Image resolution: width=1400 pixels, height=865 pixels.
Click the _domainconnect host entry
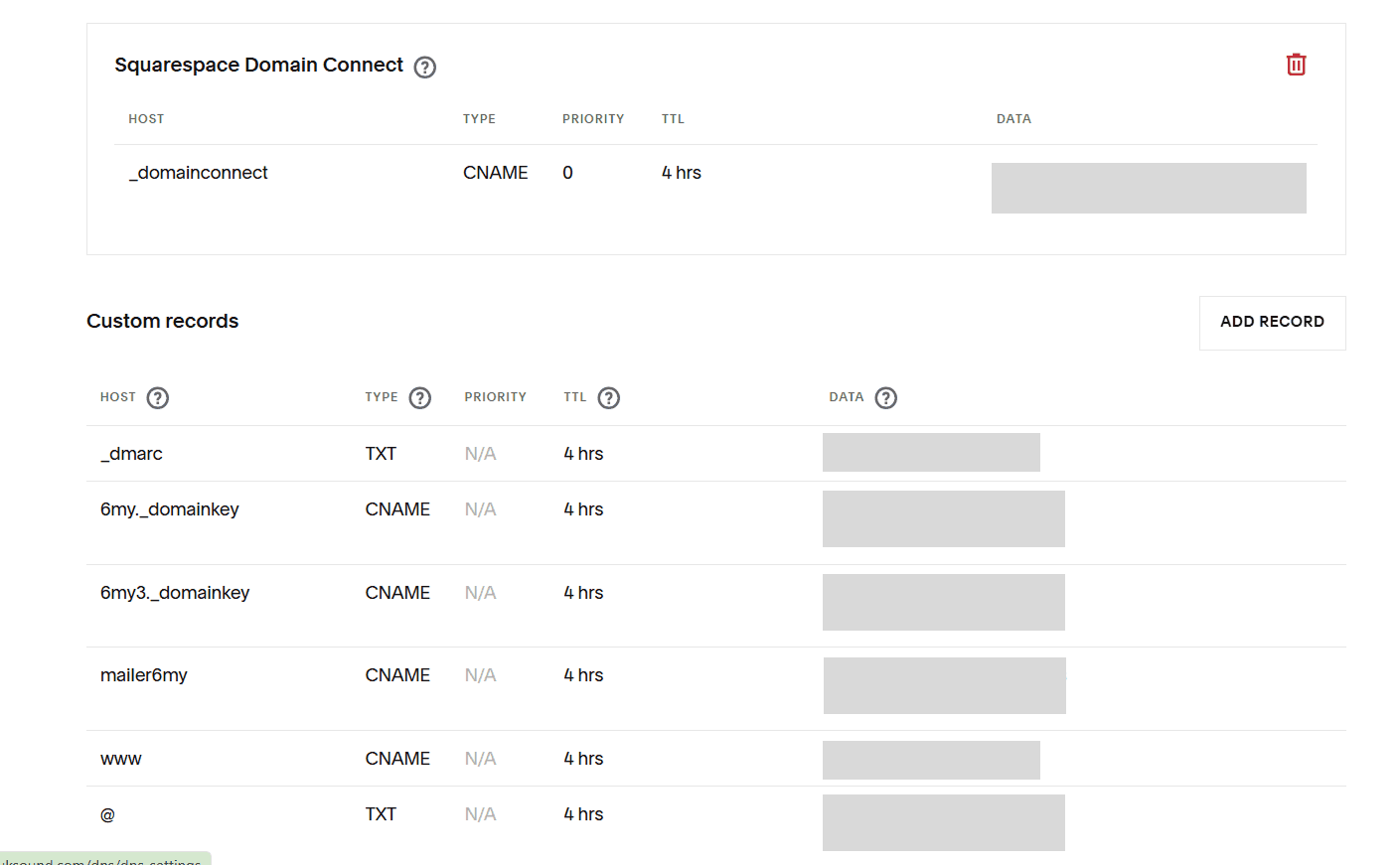pos(199,173)
